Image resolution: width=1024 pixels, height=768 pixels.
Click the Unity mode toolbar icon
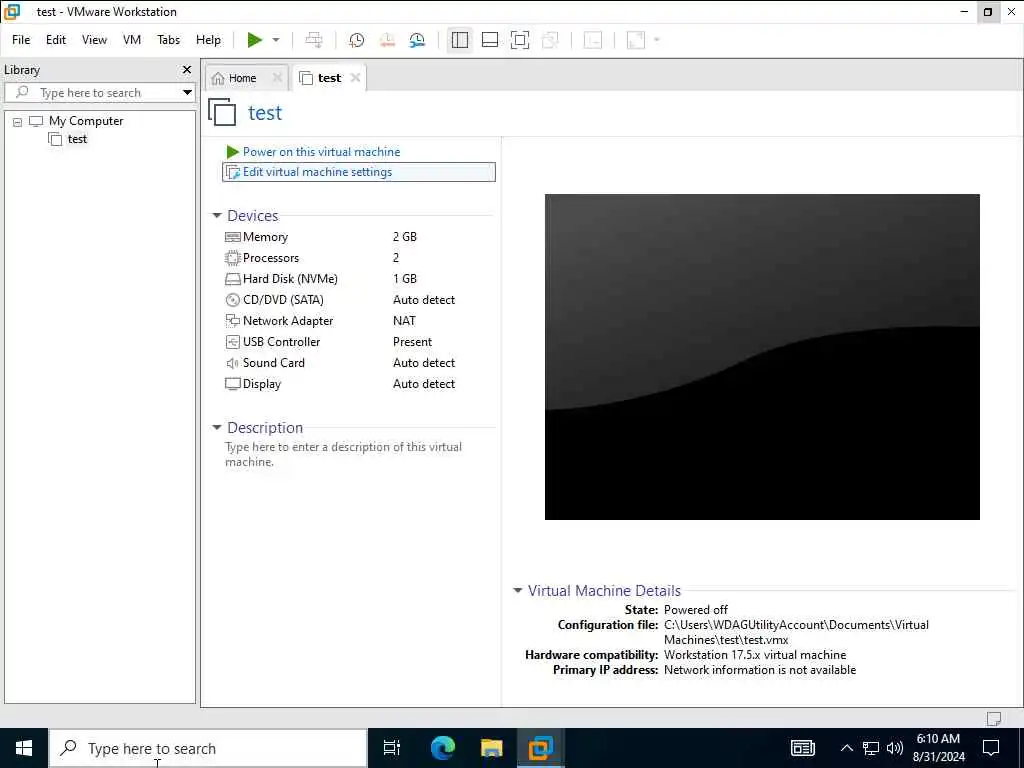[x=551, y=40]
